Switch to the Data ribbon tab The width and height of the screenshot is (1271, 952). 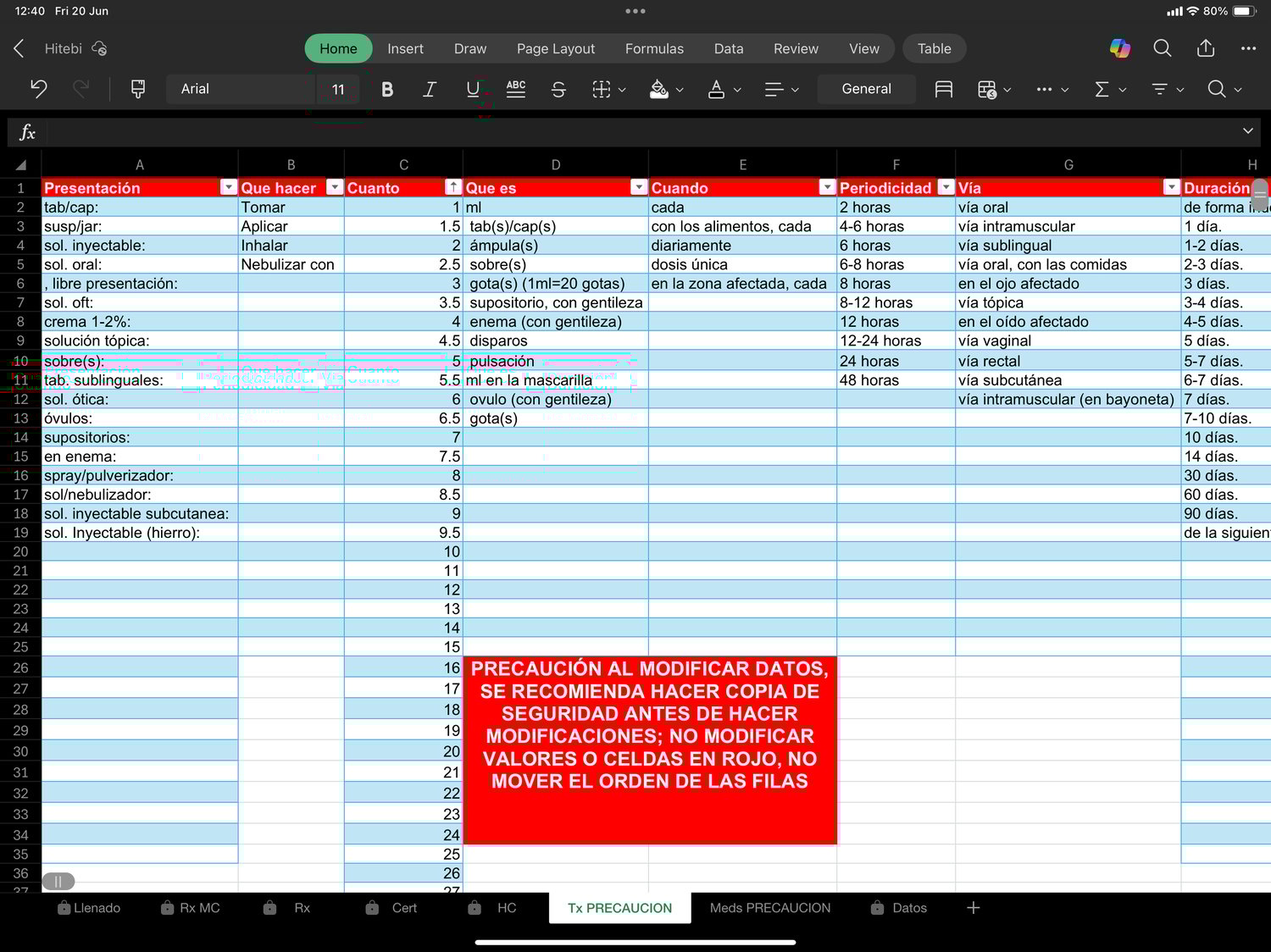(729, 48)
